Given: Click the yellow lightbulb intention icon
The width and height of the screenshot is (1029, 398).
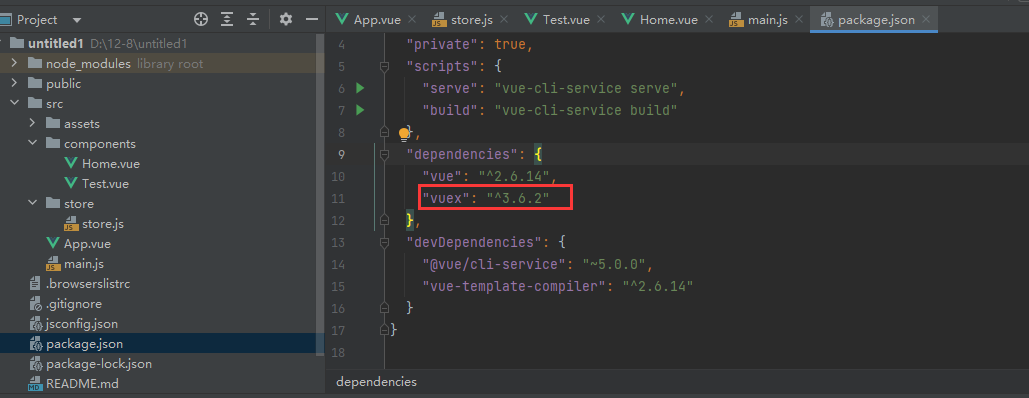Looking at the screenshot, I should point(404,135).
